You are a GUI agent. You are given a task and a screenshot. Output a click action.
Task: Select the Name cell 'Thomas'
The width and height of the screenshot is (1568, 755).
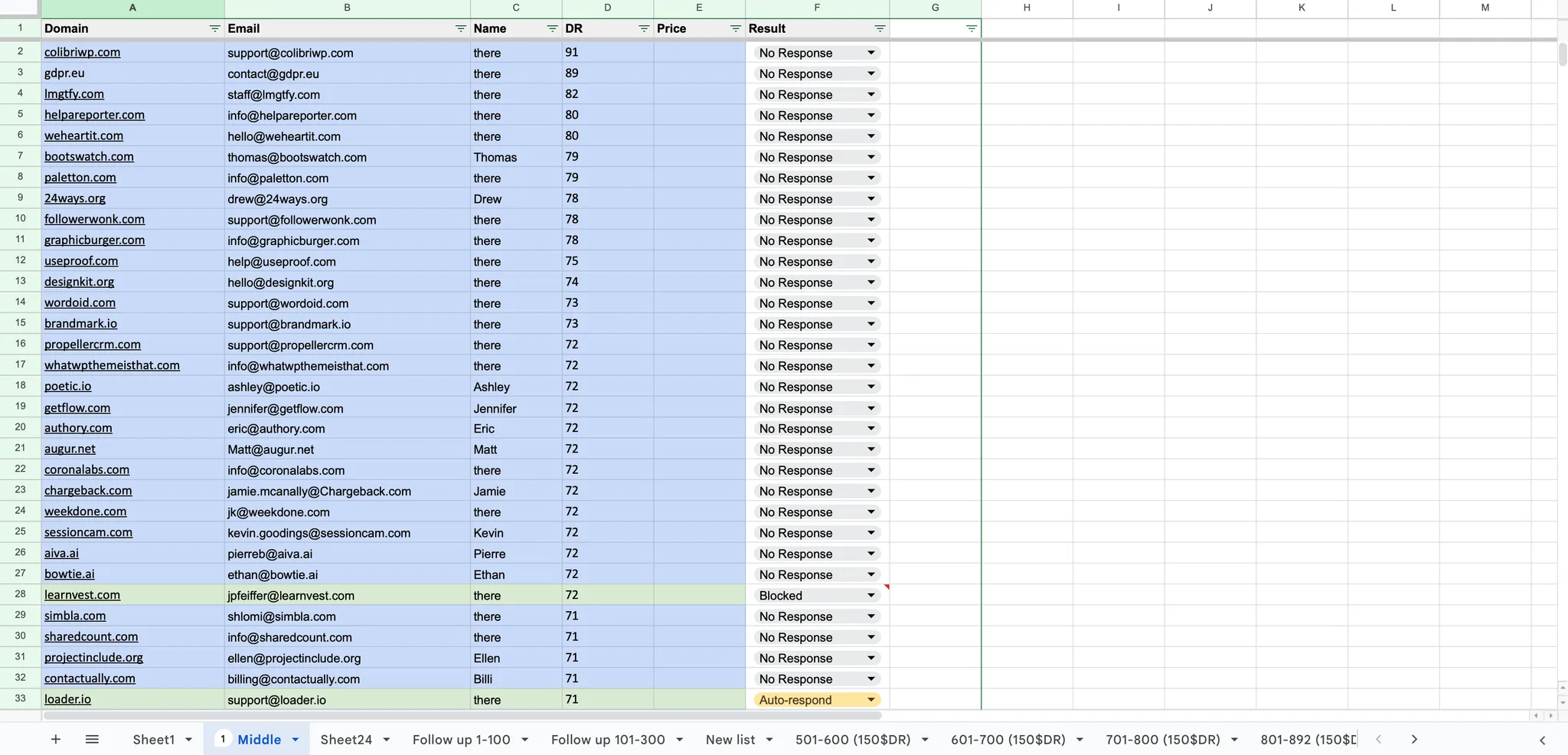click(516, 157)
